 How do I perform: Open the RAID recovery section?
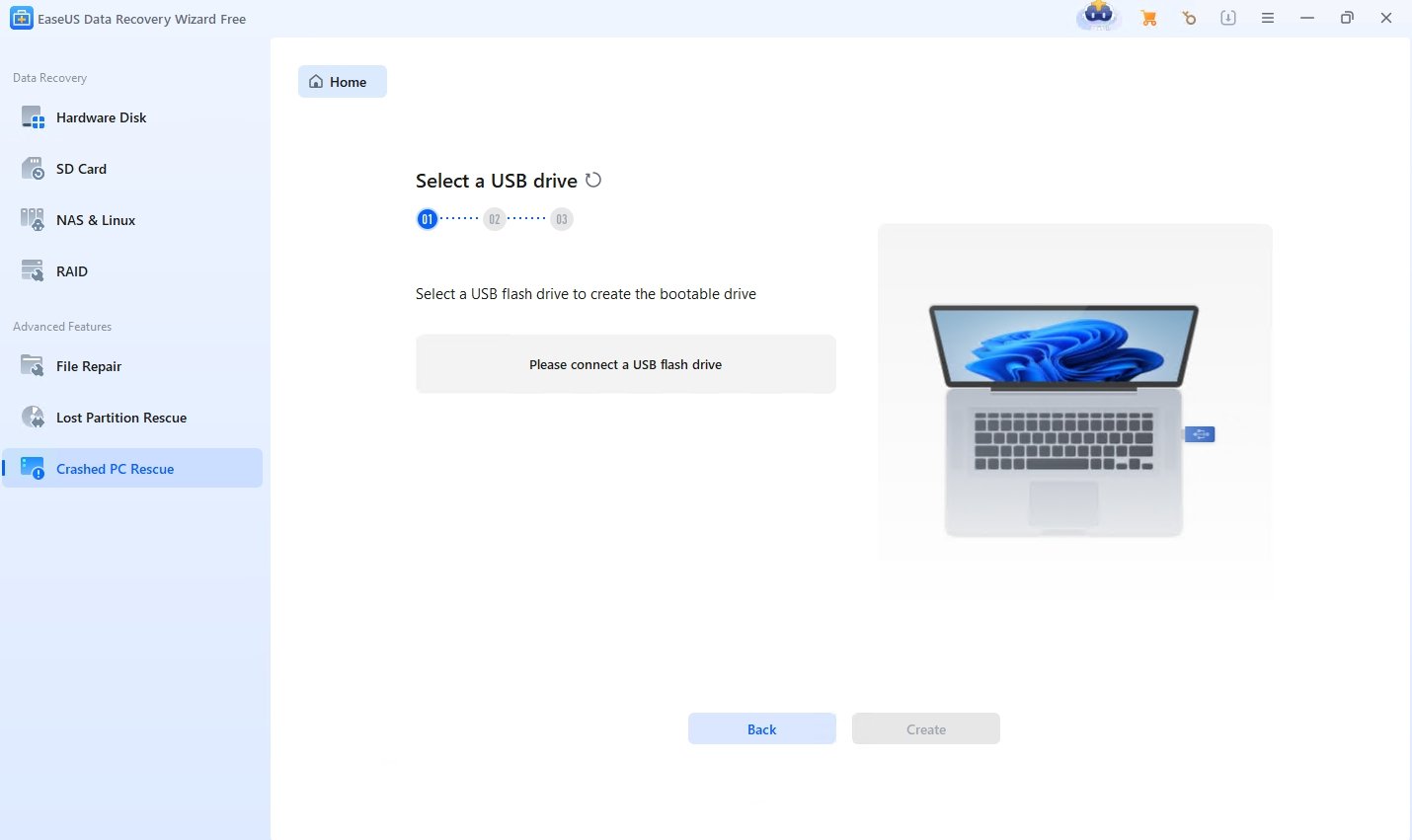pyautogui.click(x=72, y=271)
